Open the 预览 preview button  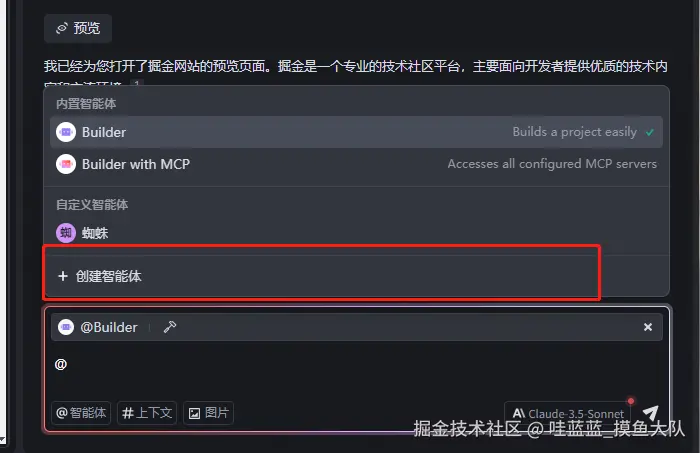(78, 28)
